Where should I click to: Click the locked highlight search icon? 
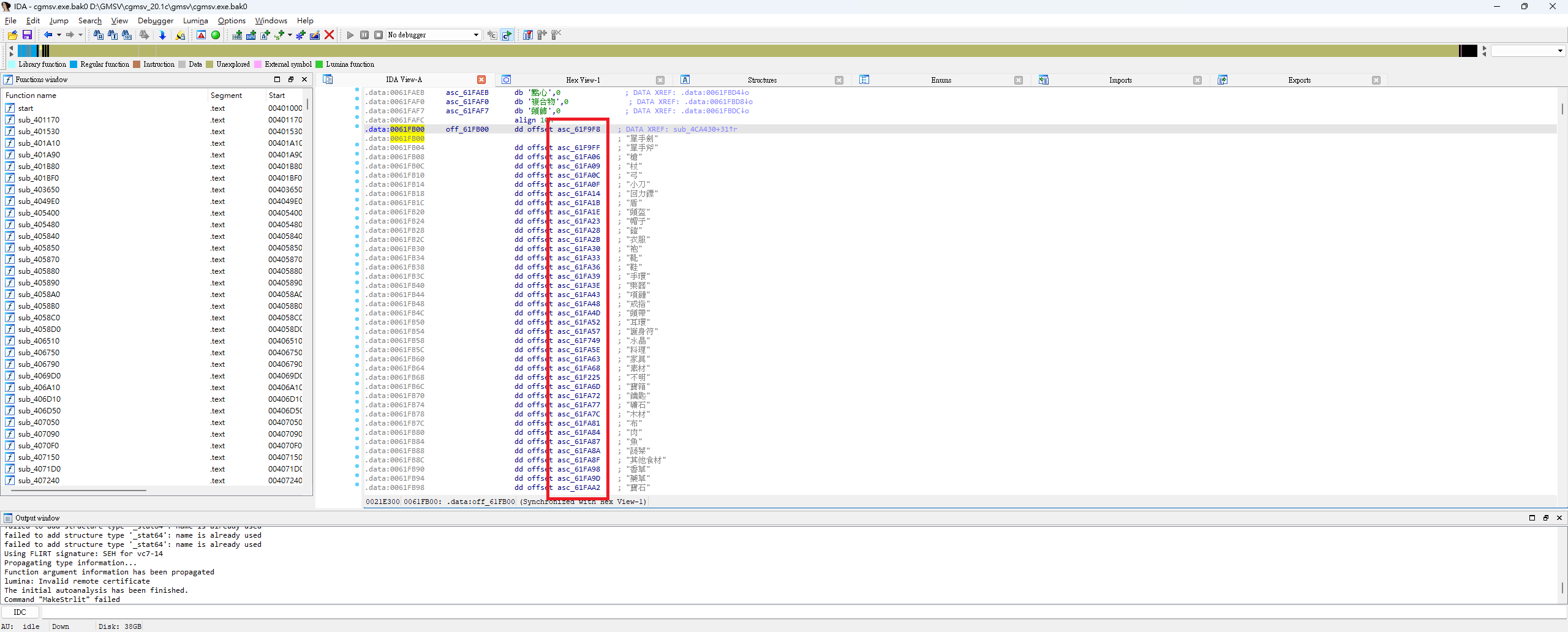180,35
